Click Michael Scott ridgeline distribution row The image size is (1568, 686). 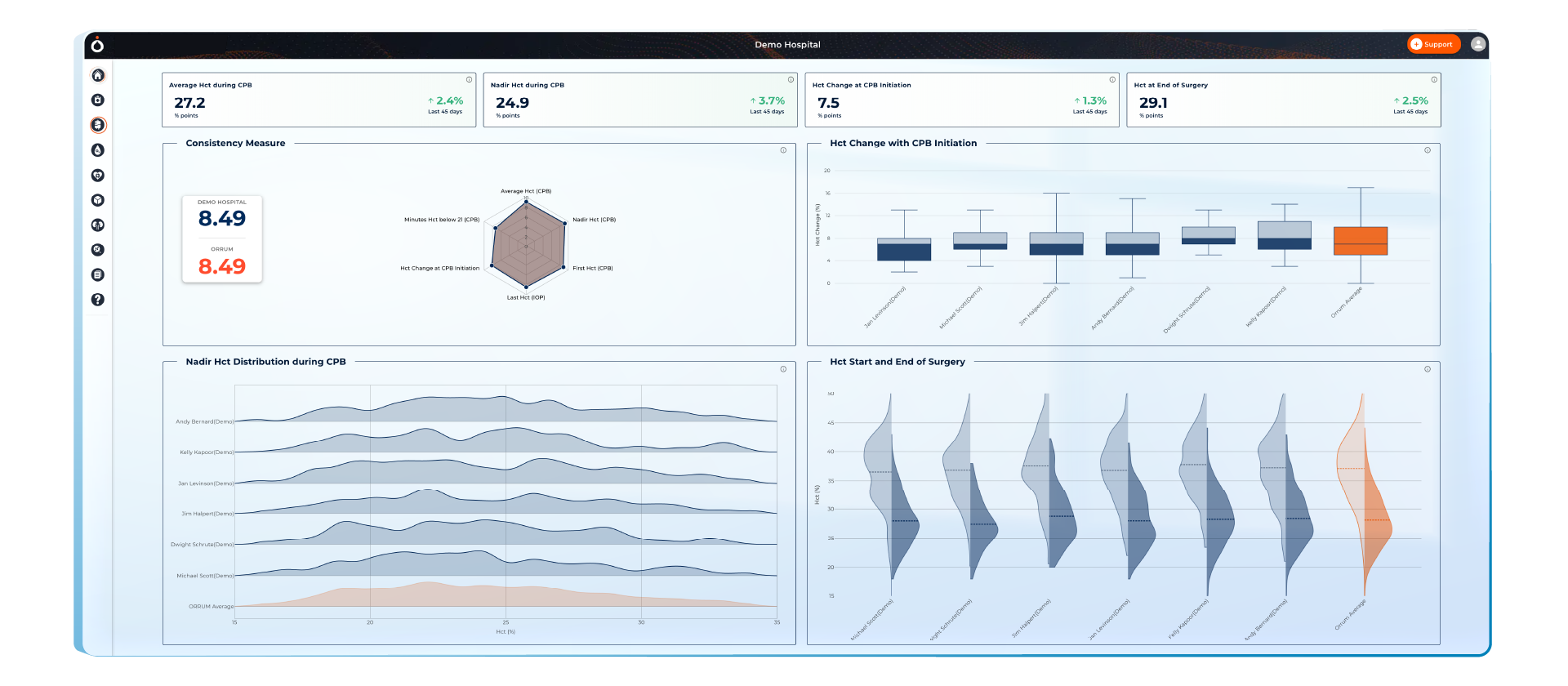click(506, 563)
